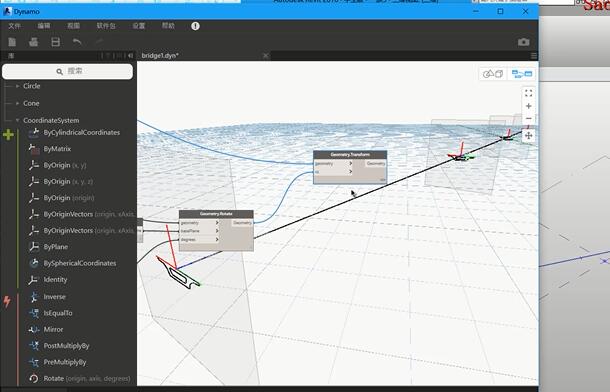Click the Identity node entry
The image size is (610, 392).
(x=55, y=280)
